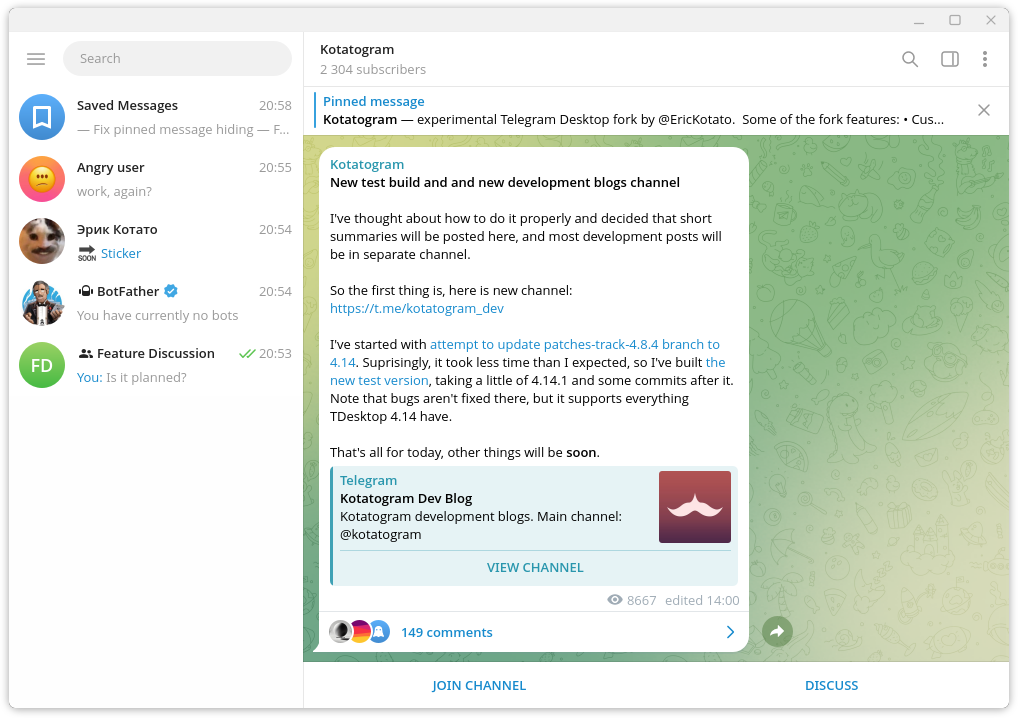Open the t.me/kotatogram_dev link
This screenshot has height=718, width=1018.
pyautogui.click(x=416, y=309)
